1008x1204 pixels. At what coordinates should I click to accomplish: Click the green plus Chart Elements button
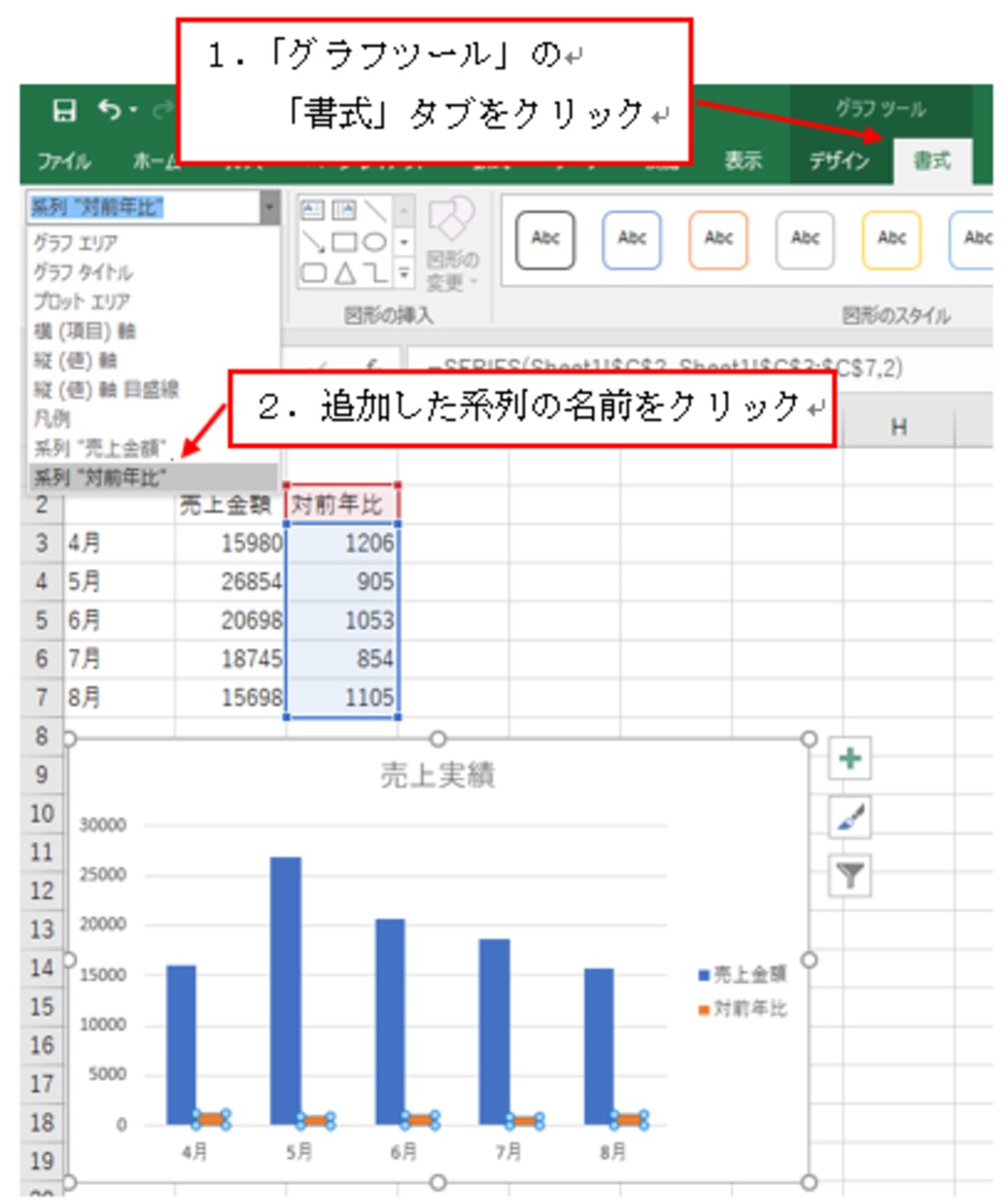[x=849, y=759]
